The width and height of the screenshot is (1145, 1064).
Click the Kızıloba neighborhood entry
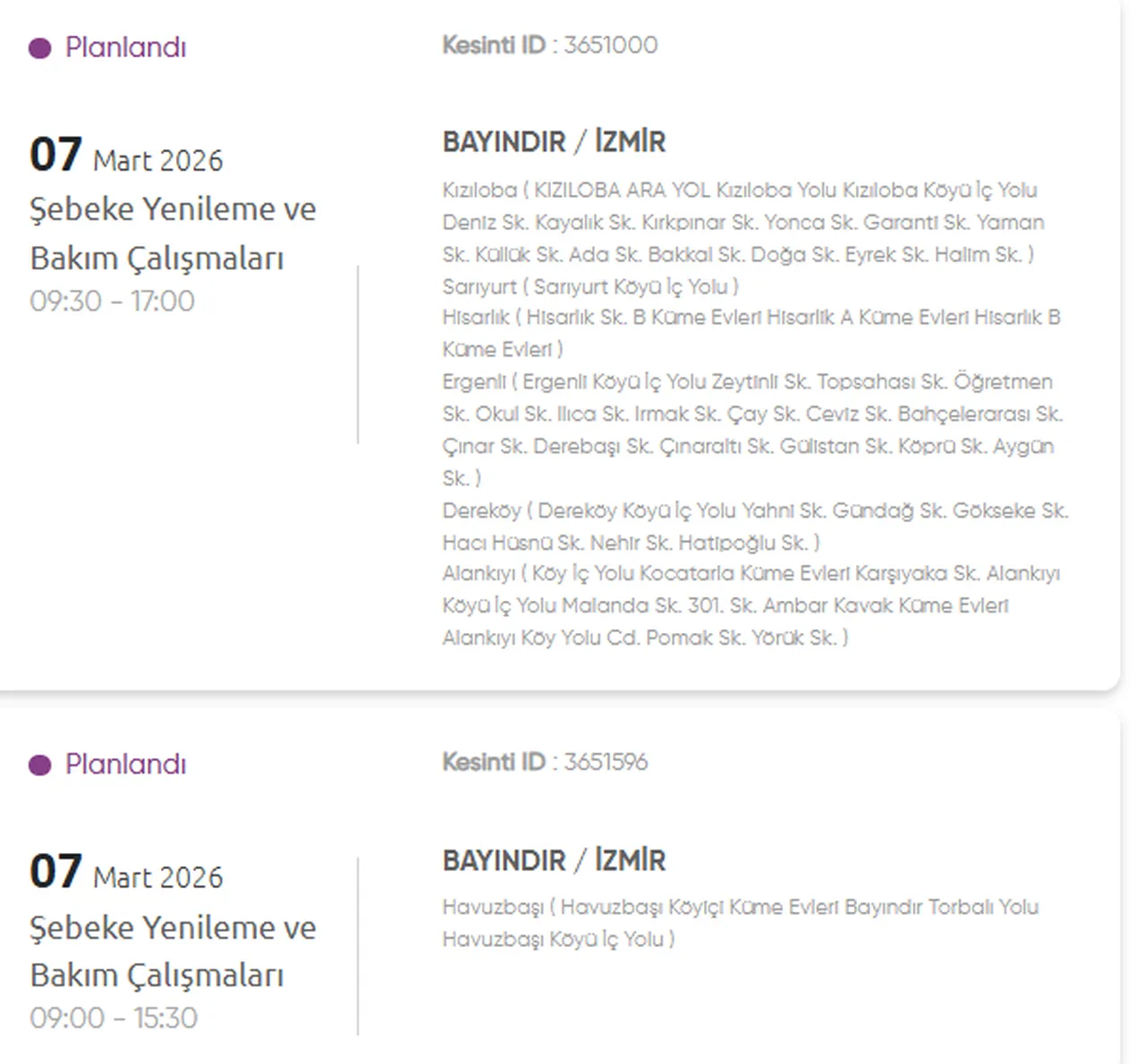(x=739, y=222)
